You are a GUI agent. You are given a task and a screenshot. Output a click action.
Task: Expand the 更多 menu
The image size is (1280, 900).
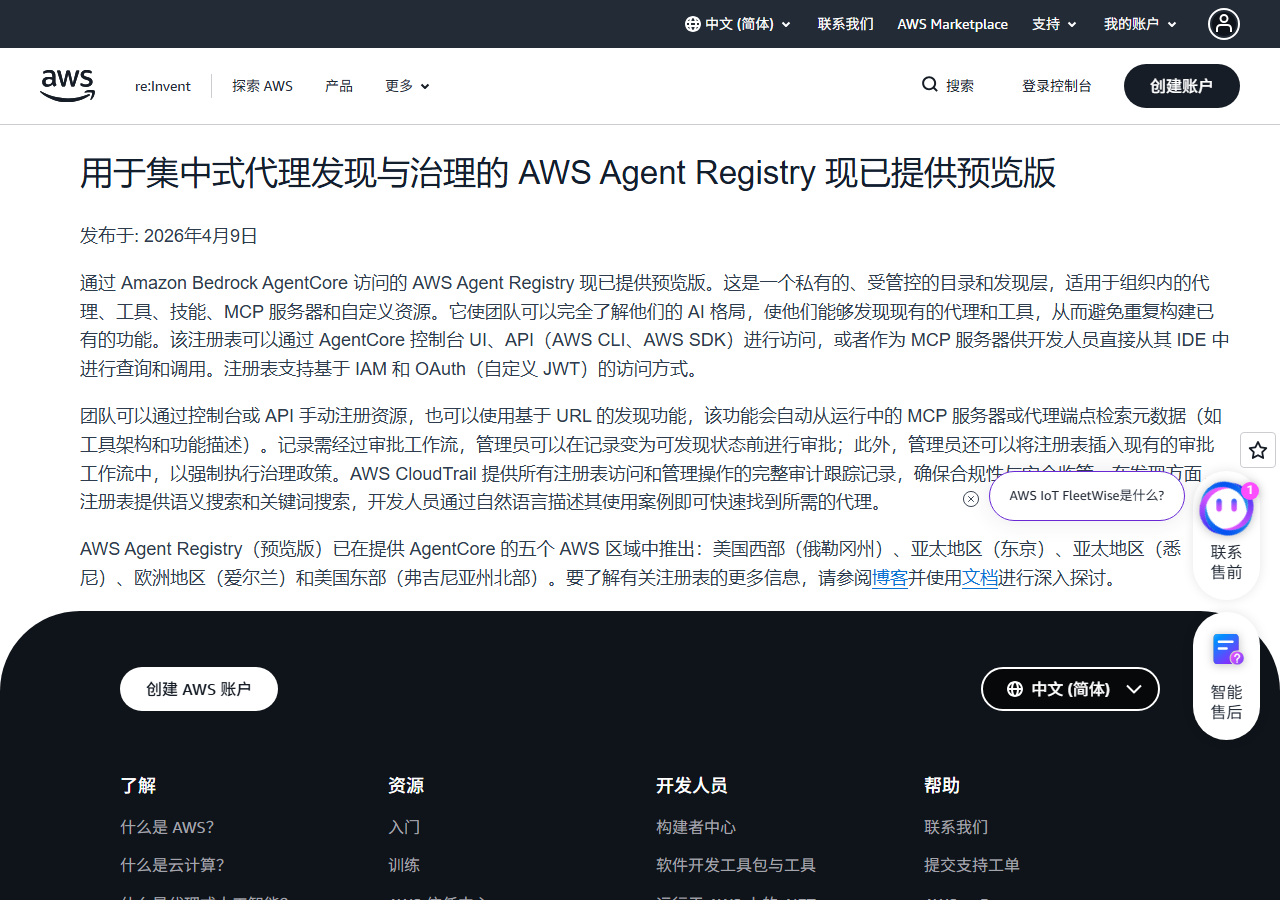407,86
